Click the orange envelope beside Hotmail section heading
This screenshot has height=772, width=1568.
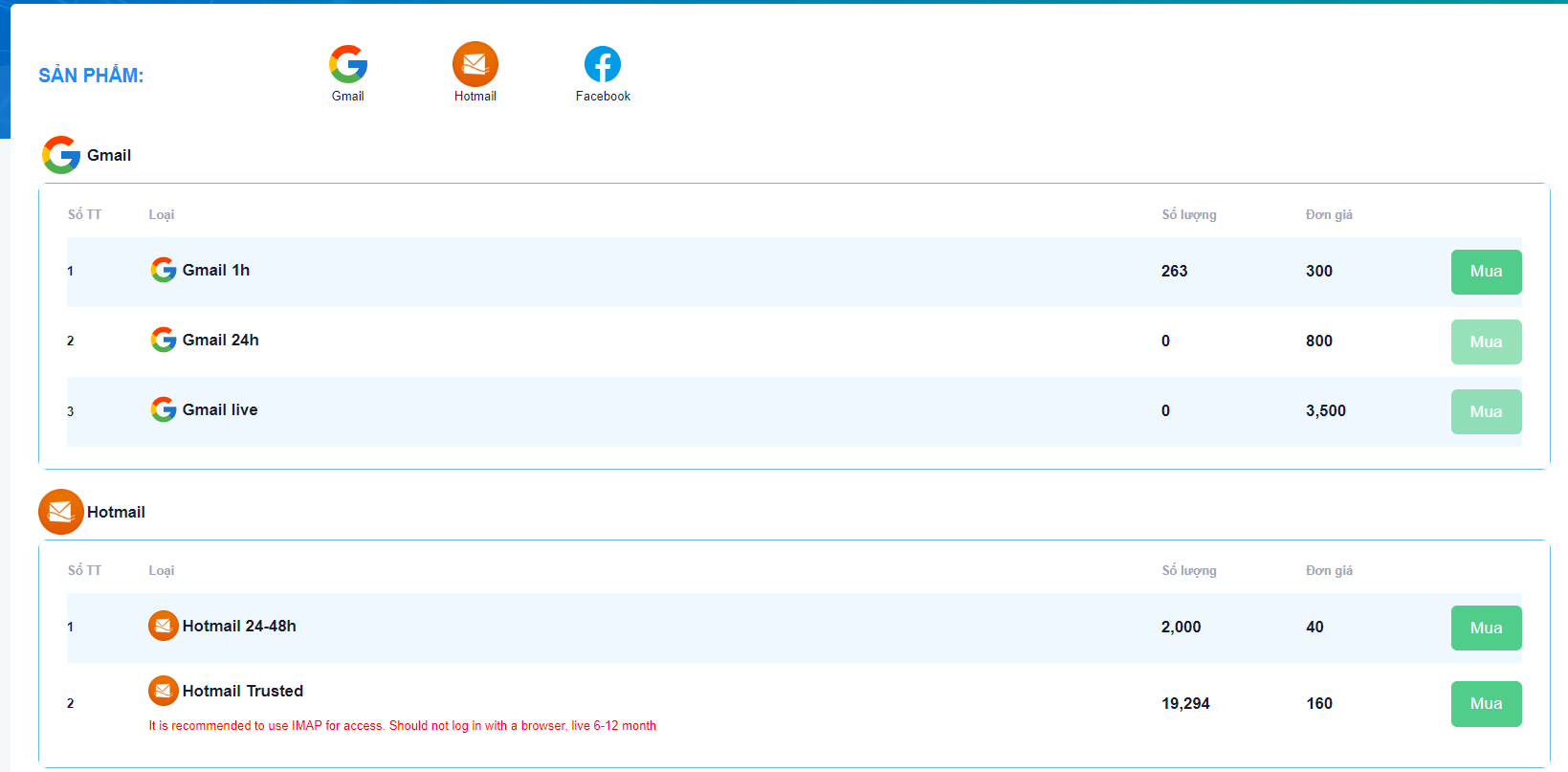coord(61,512)
